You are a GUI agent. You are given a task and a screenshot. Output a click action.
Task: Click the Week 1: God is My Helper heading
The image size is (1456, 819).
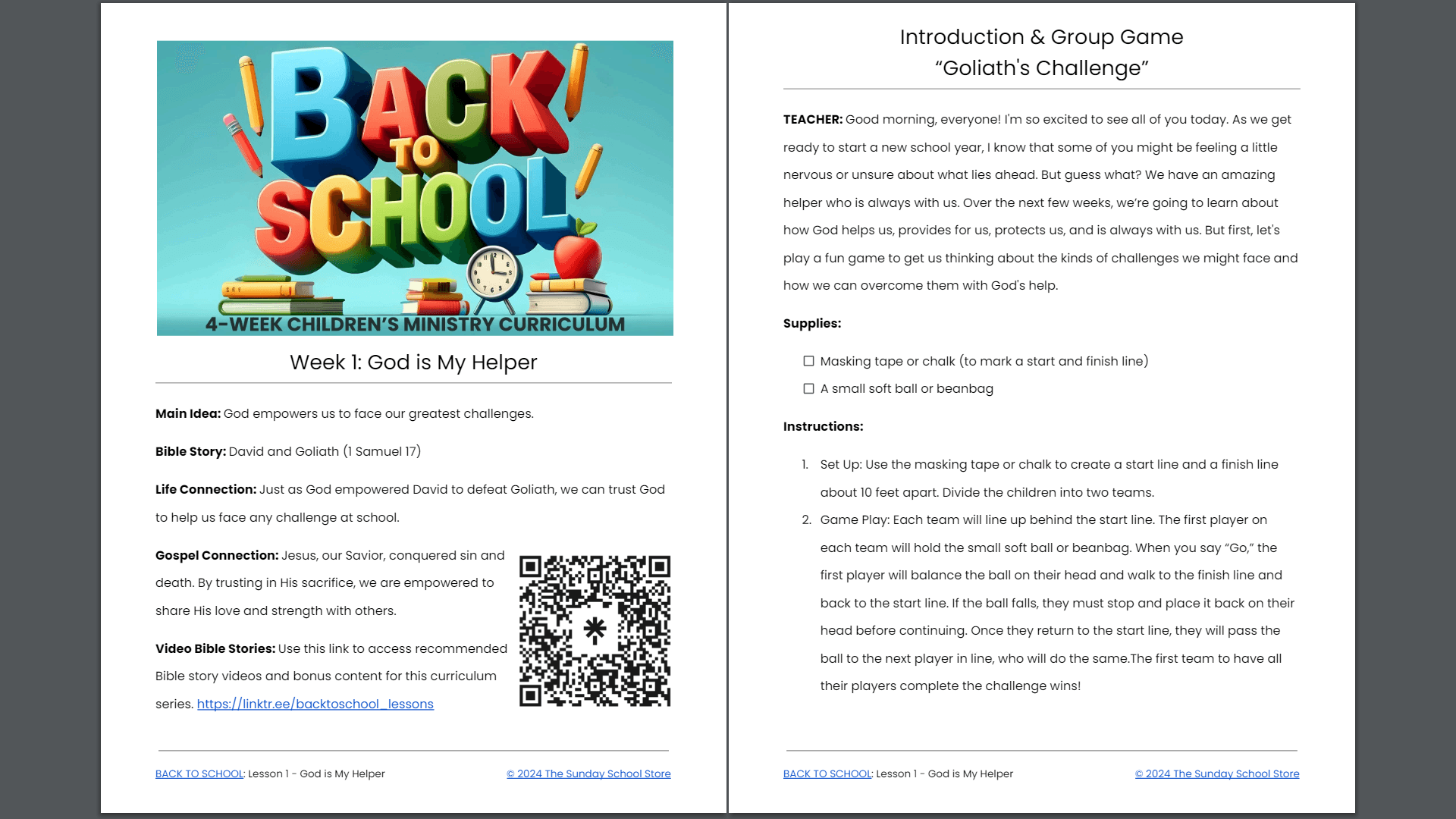pyautogui.click(x=413, y=362)
